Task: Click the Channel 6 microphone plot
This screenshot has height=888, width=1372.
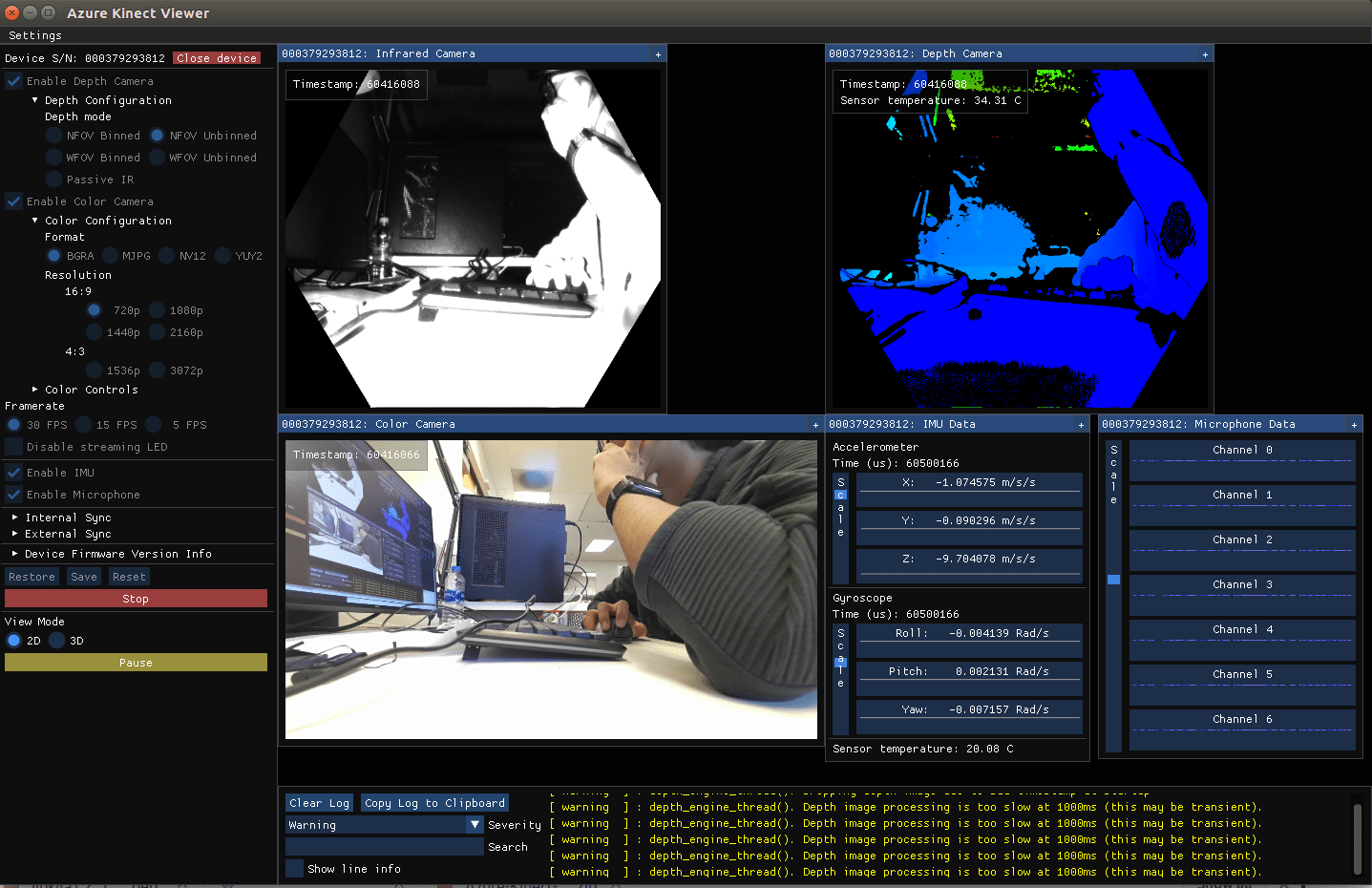Action: [x=1242, y=729]
